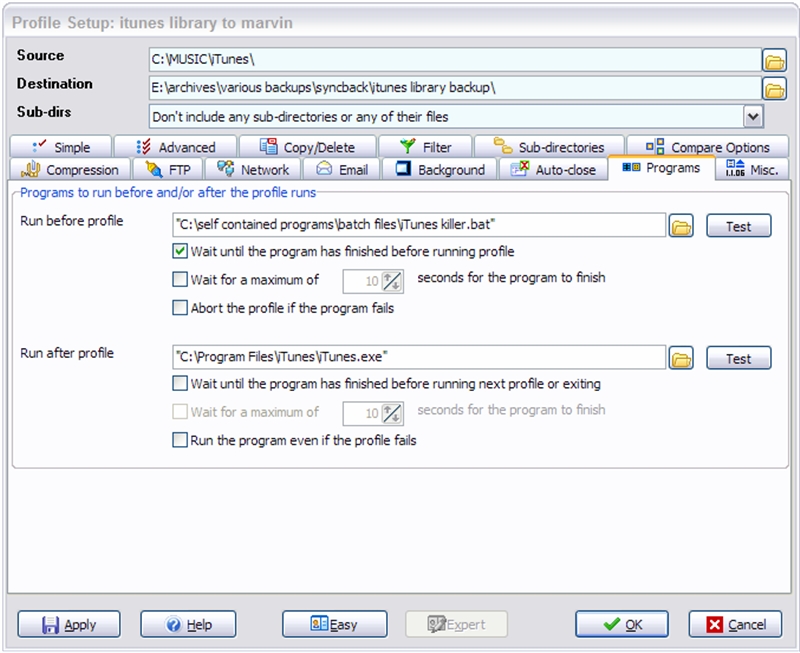Viewport: 800px width, 653px height.
Task: Browse for Destination folder icon
Action: pos(774,90)
